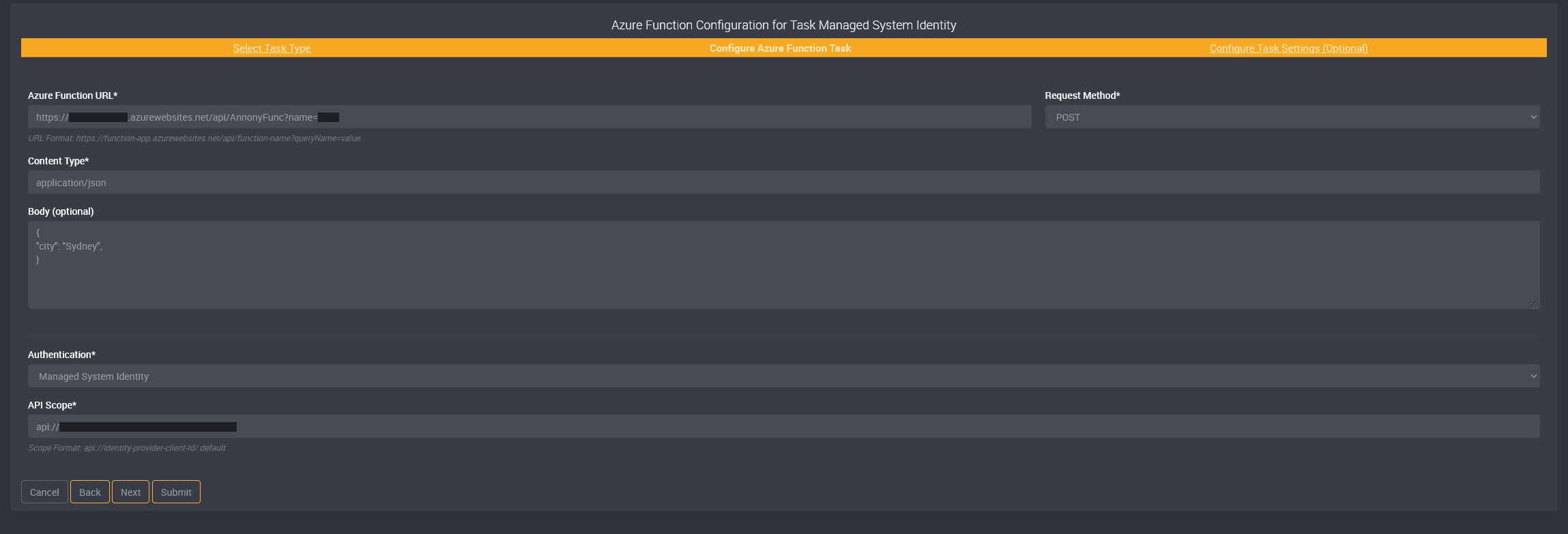Image resolution: width=1568 pixels, height=534 pixels.
Task: Click the Request Method label
Action: point(1083,95)
